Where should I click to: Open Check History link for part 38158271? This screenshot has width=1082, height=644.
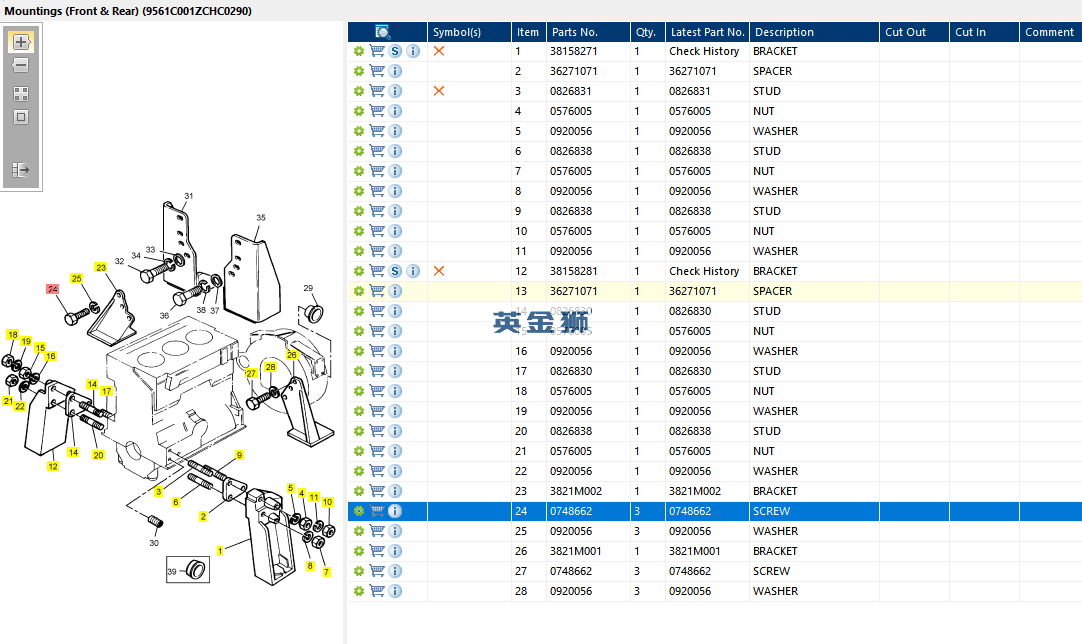pyautogui.click(x=704, y=51)
